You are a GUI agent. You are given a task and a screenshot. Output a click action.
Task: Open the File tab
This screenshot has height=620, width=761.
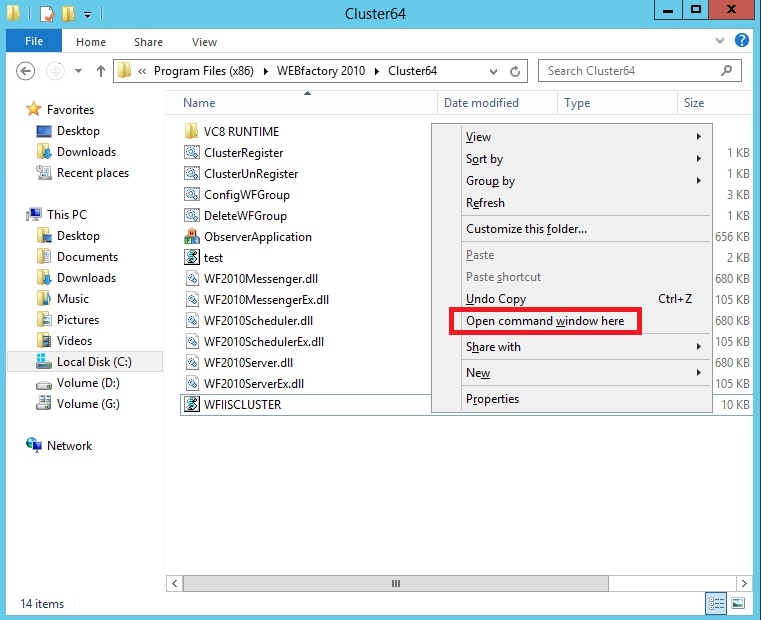(34, 41)
